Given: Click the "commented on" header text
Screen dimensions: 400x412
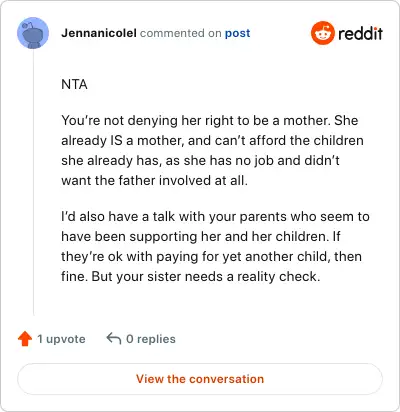Looking at the screenshot, I should [x=181, y=33].
